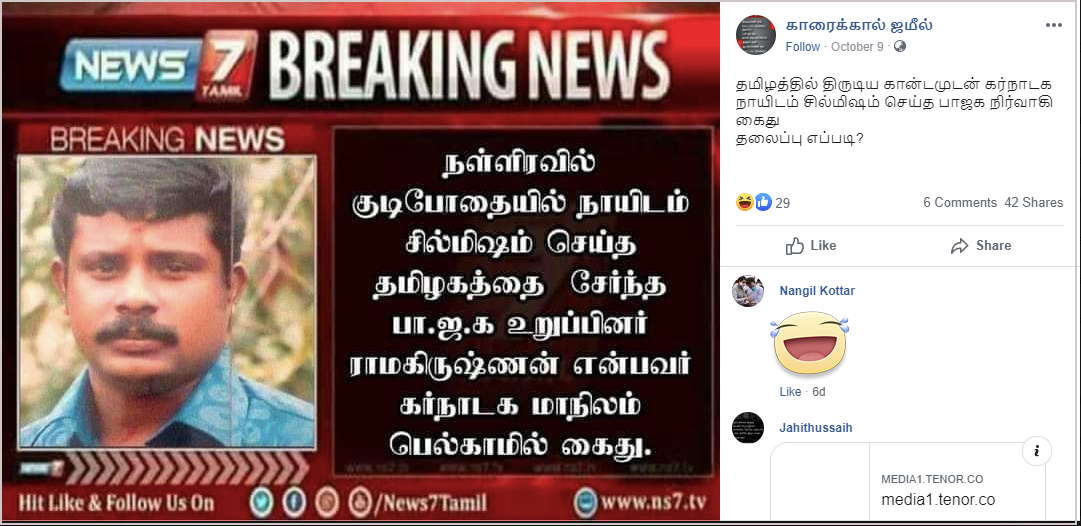Click the info icon on link preview
Image resolution: width=1081 pixels, height=526 pixels.
click(1036, 452)
